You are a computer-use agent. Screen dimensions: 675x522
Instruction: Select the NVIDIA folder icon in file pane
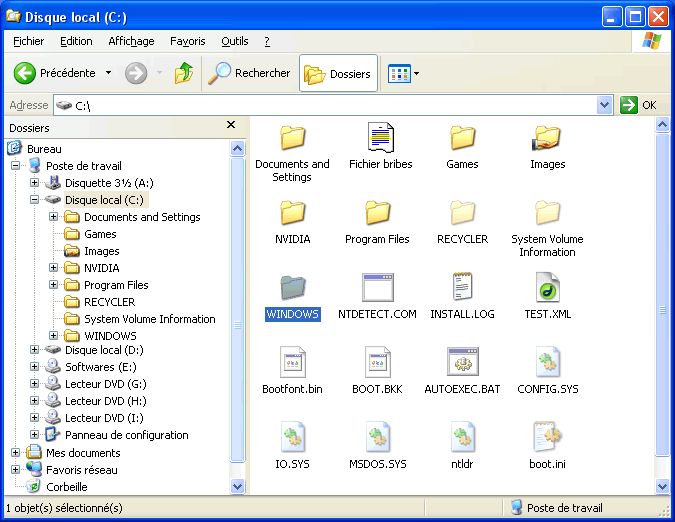pos(293,213)
